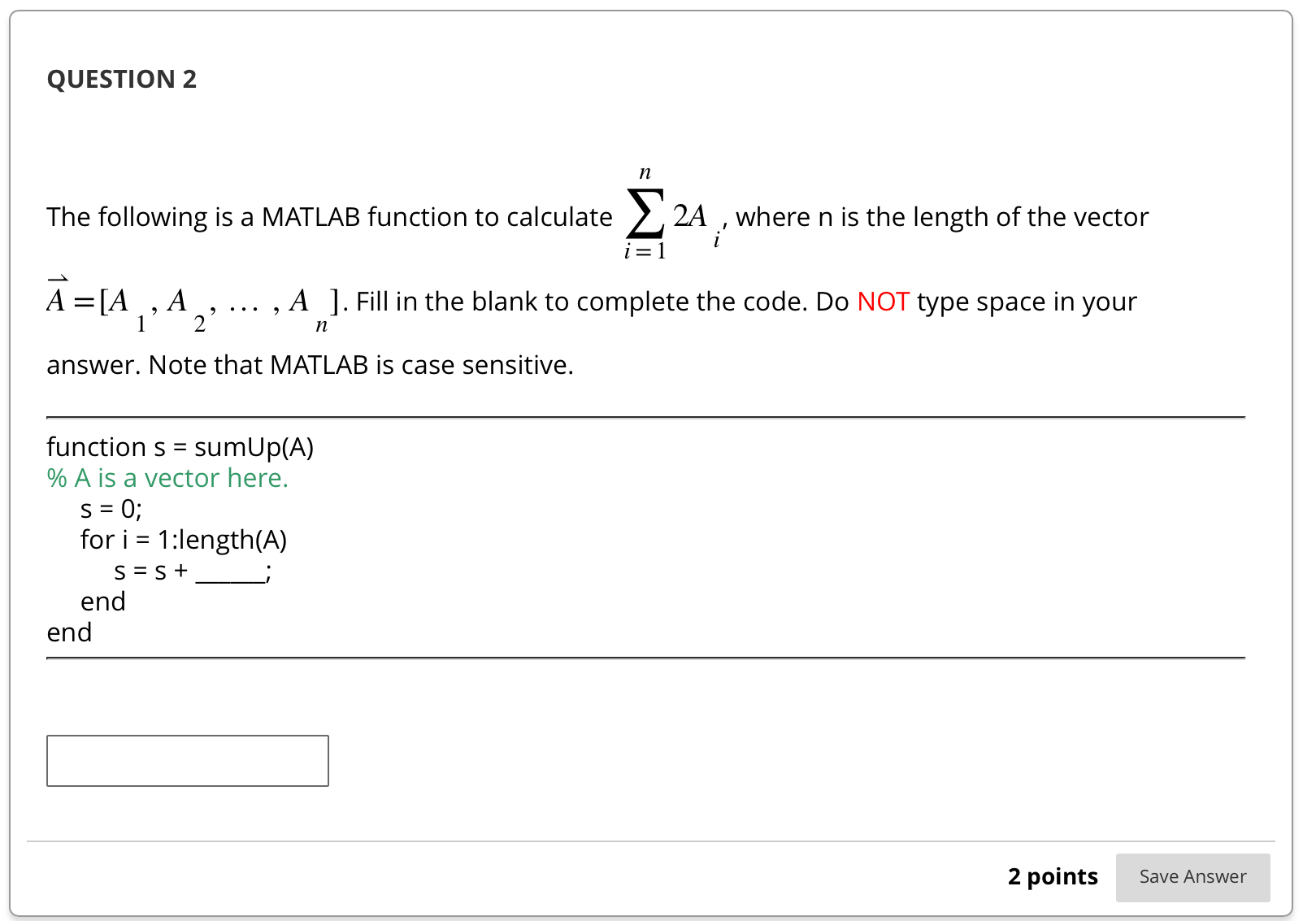Click the 'for i = 1:length(A)' loop line
The width and height of the screenshot is (1316, 921).
184,539
